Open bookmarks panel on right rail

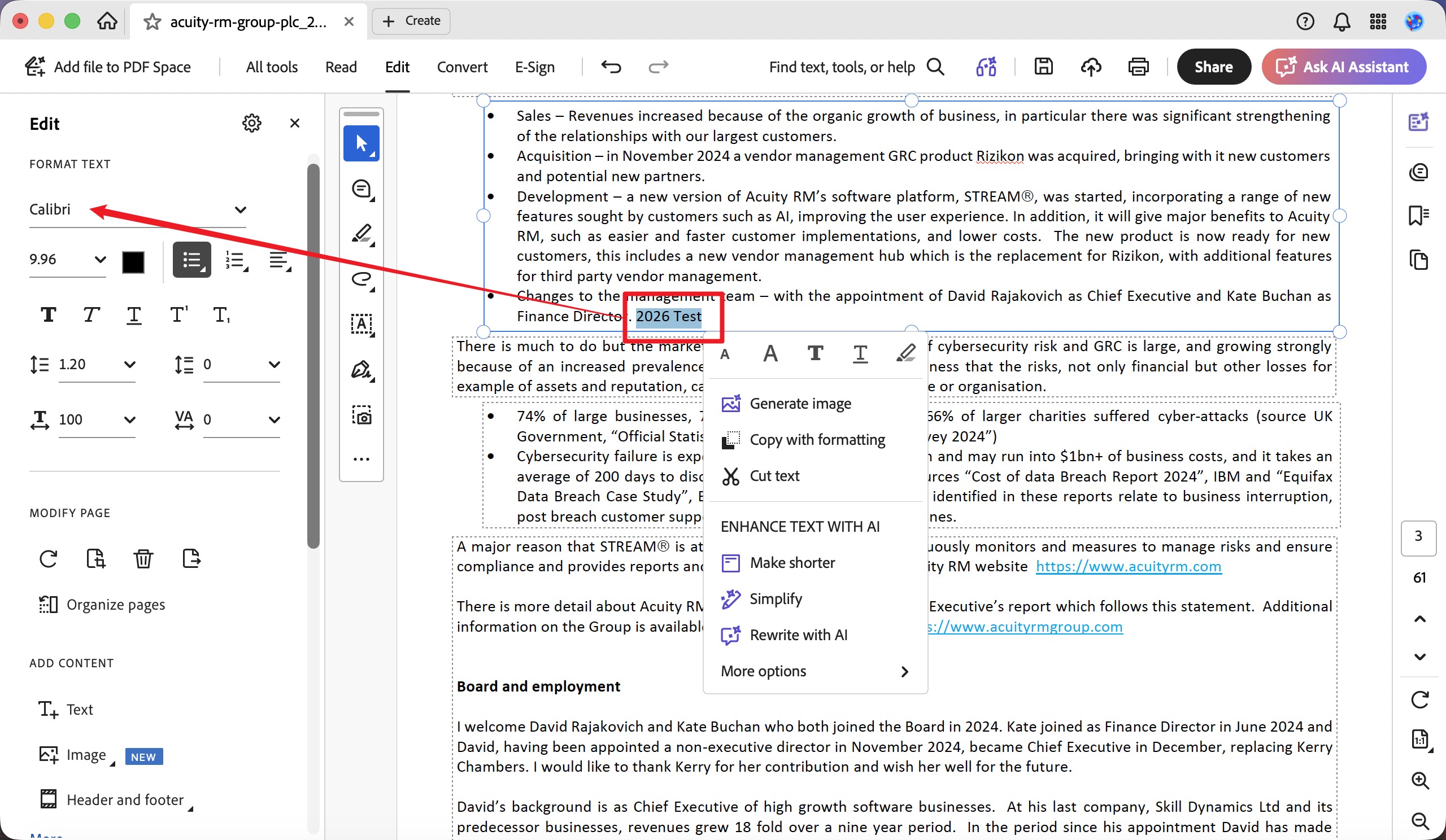(x=1418, y=216)
